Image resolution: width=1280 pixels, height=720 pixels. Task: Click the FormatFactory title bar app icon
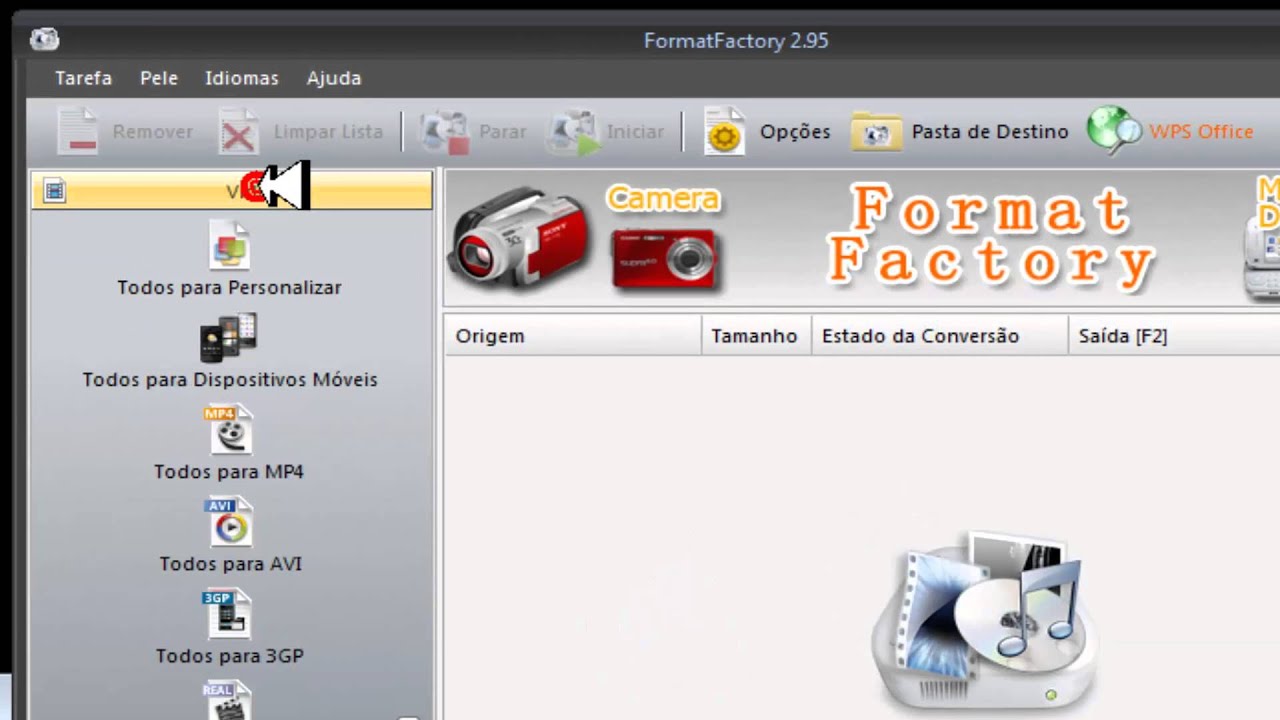pyautogui.click(x=45, y=40)
